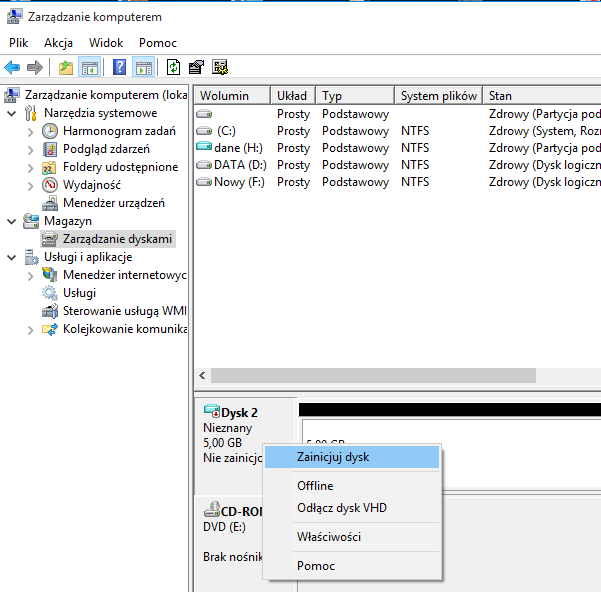Open the Pomoc menu in menu bar
The height and width of the screenshot is (592, 601).
(x=158, y=43)
